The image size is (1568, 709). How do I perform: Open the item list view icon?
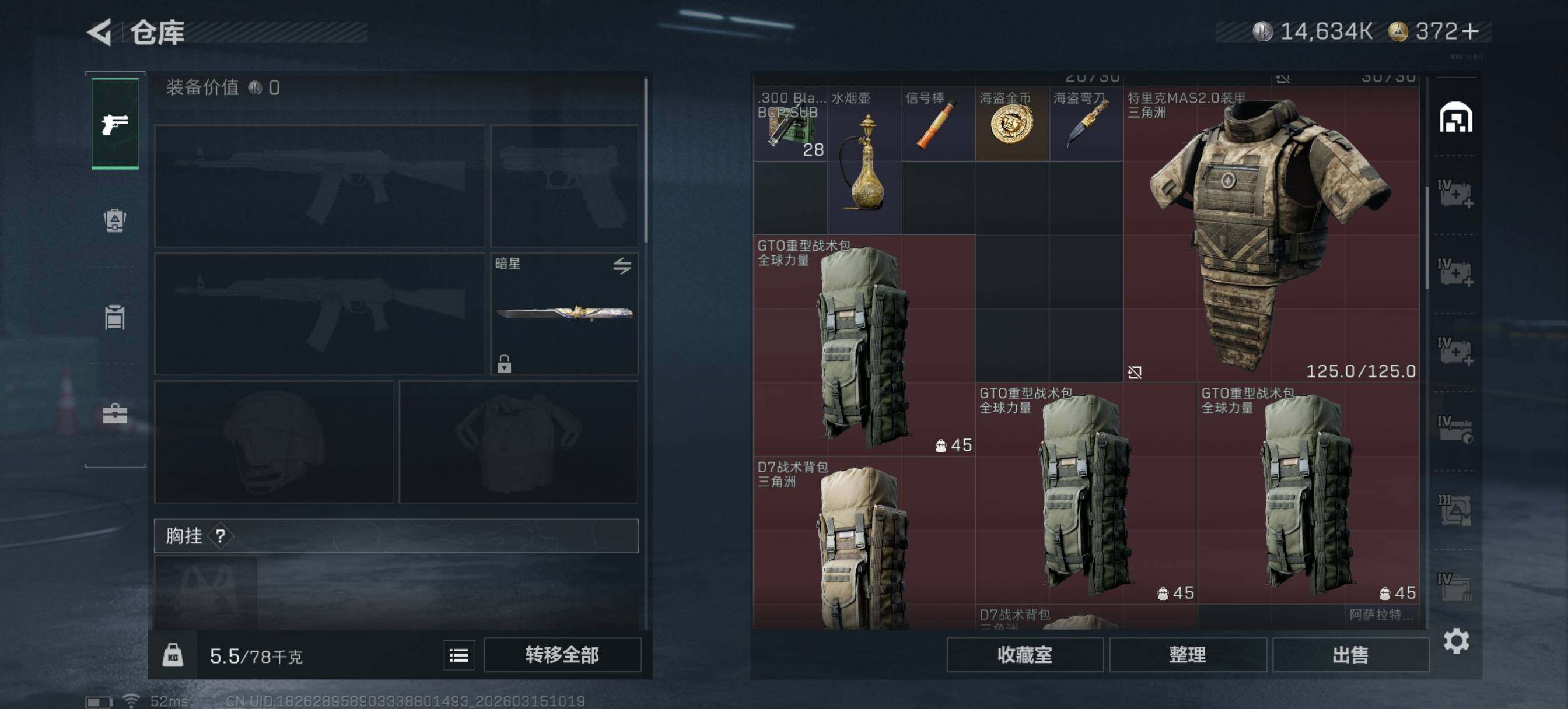(459, 655)
